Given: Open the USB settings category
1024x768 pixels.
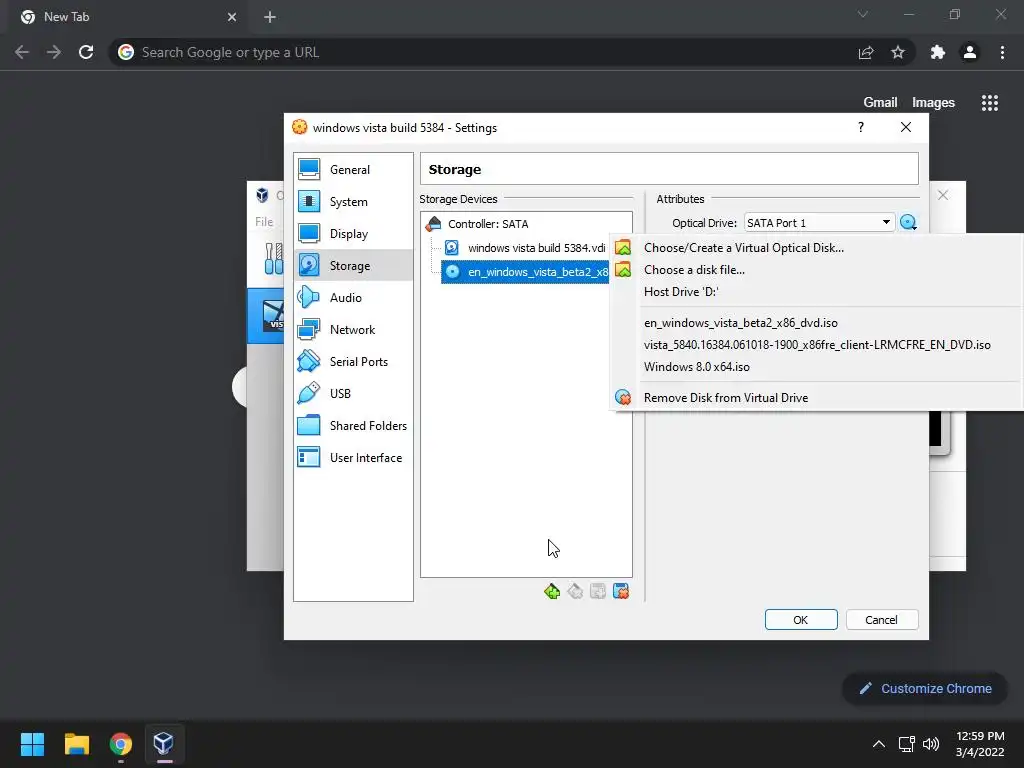Looking at the screenshot, I should [x=353, y=394].
